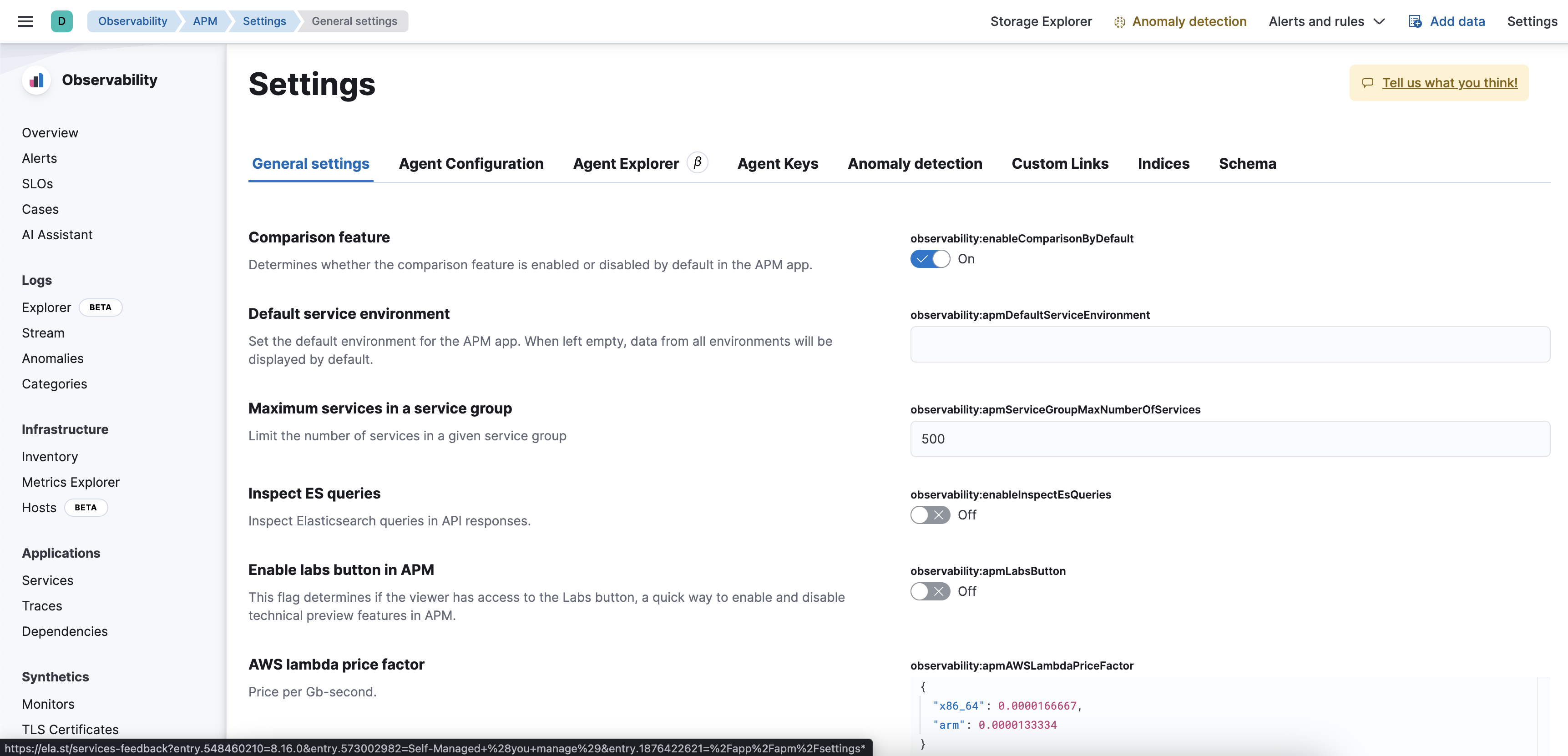Click the Inspect ES queries heading

tap(314, 494)
